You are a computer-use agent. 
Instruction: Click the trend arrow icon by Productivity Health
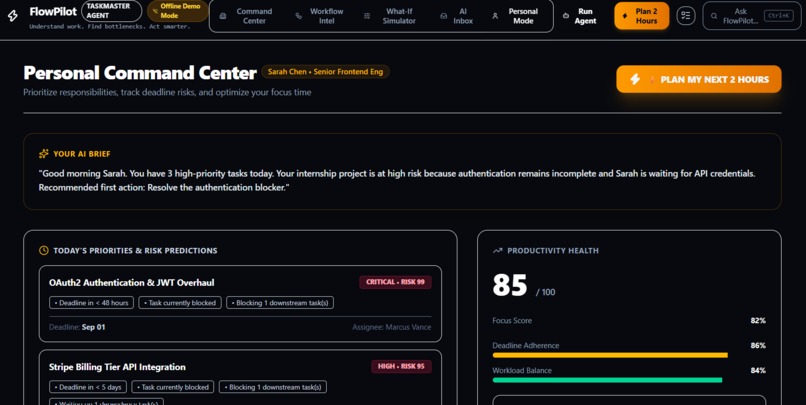pyautogui.click(x=497, y=251)
